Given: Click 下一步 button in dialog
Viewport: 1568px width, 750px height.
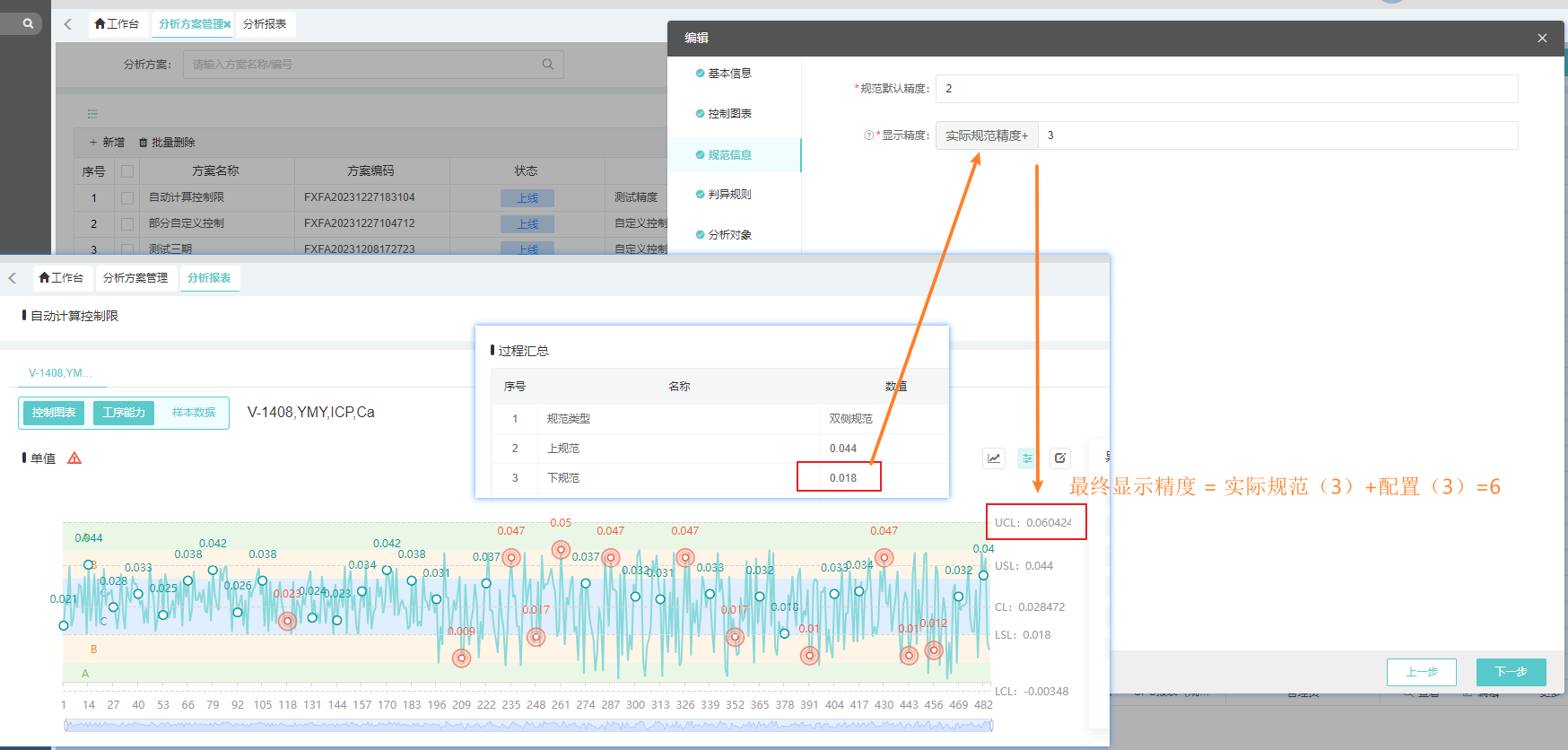Looking at the screenshot, I should 1511,672.
